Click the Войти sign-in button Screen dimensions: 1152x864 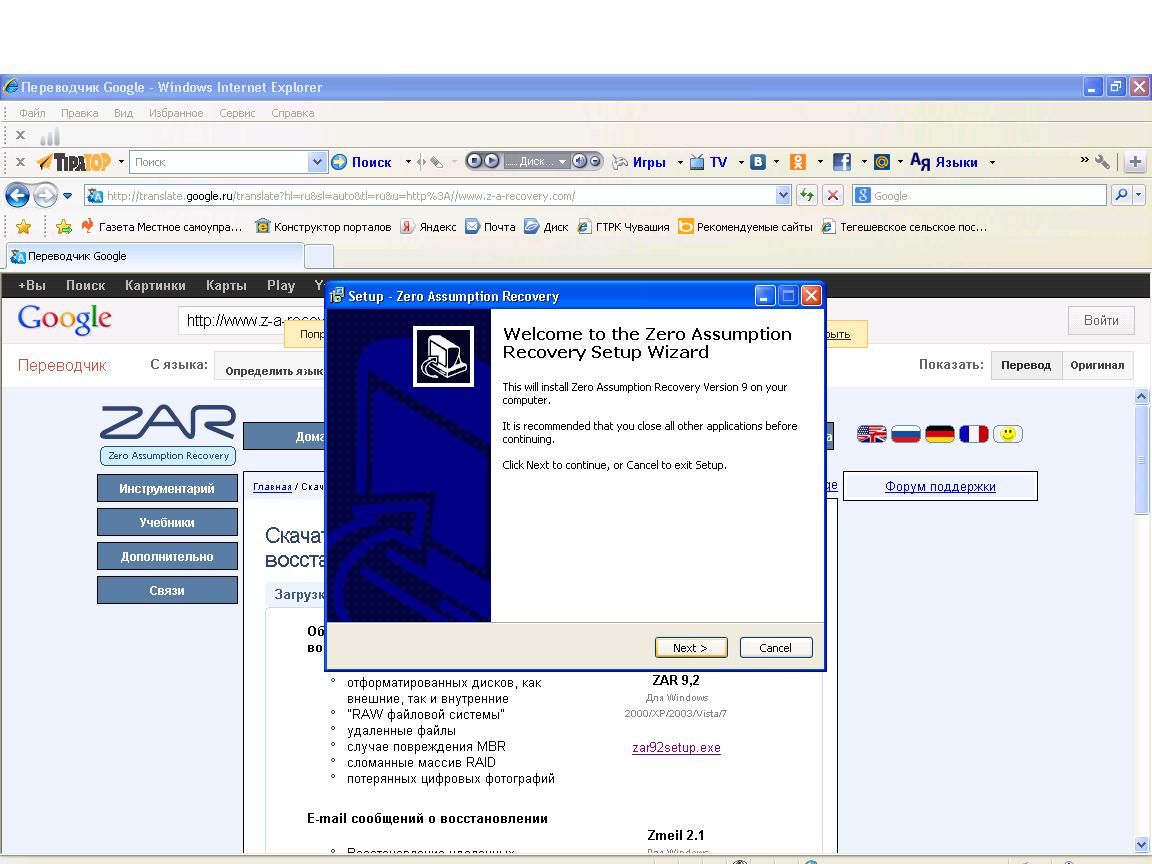coord(1101,320)
